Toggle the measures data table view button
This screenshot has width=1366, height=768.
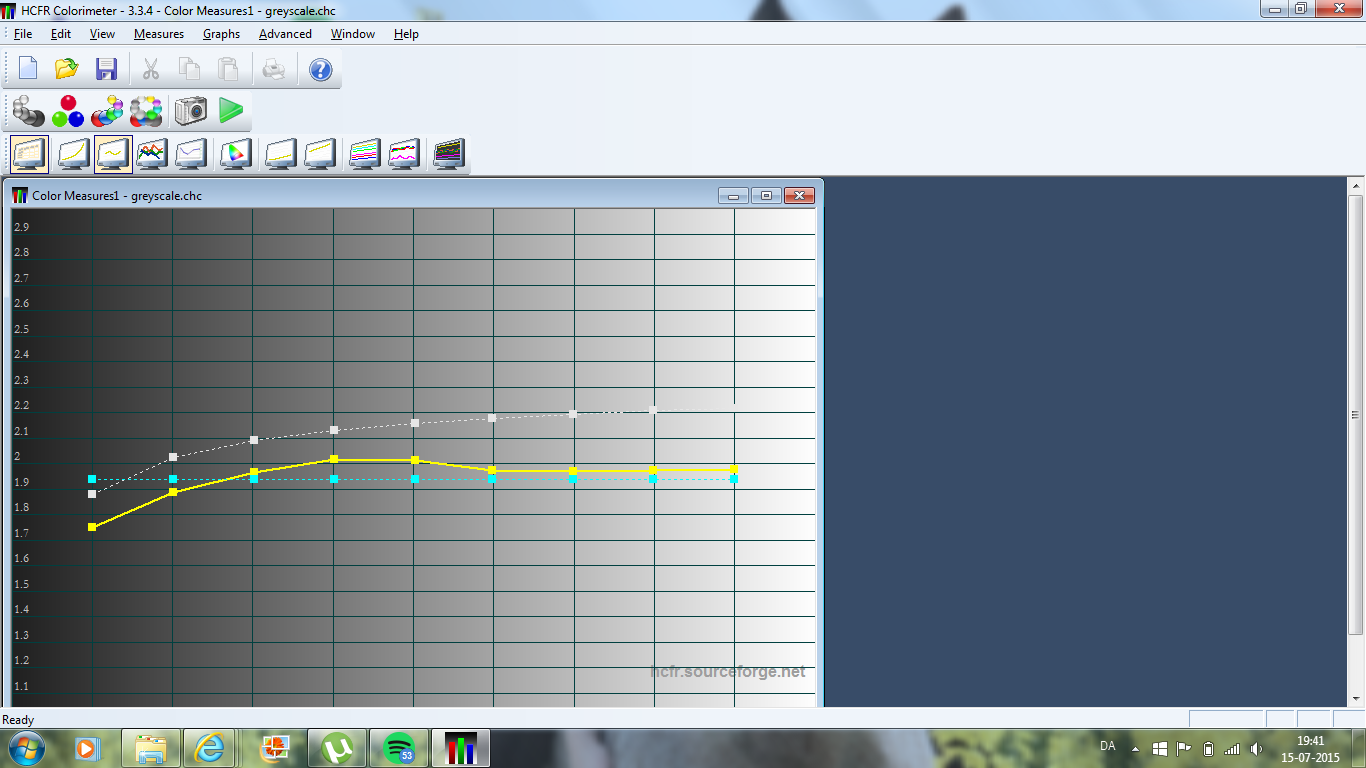click(30, 154)
